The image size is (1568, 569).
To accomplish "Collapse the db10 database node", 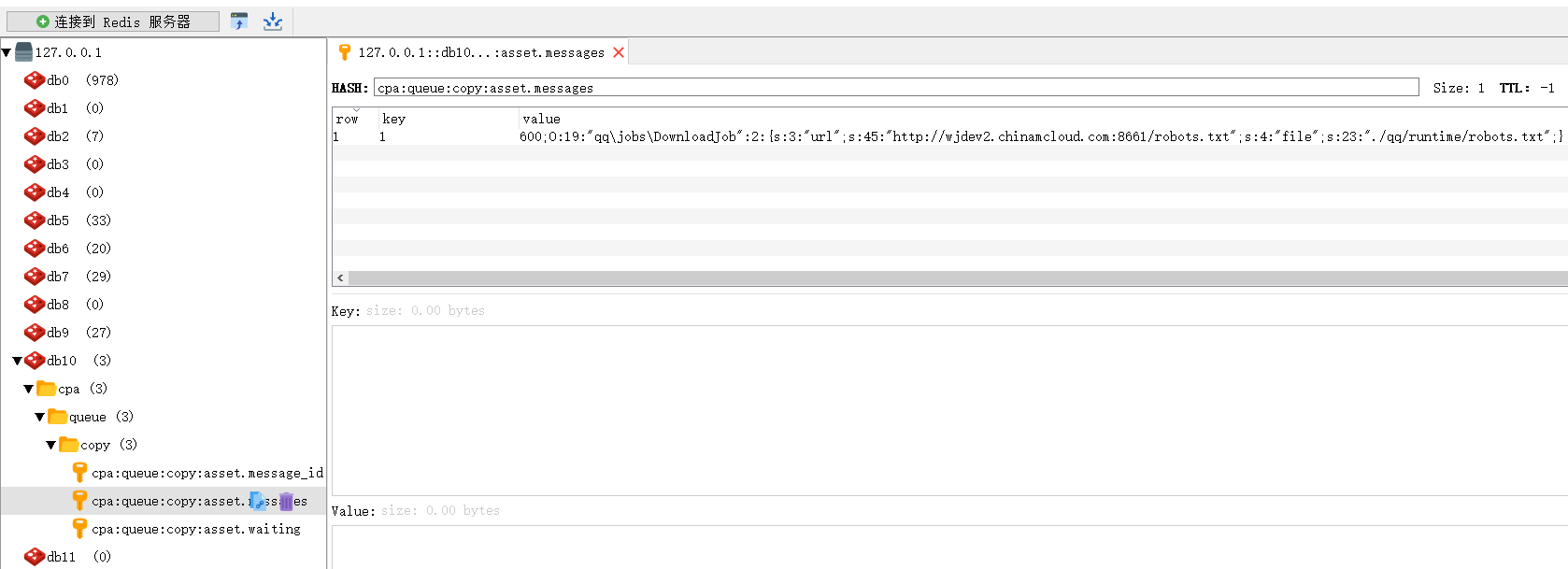I will pos(17,361).
